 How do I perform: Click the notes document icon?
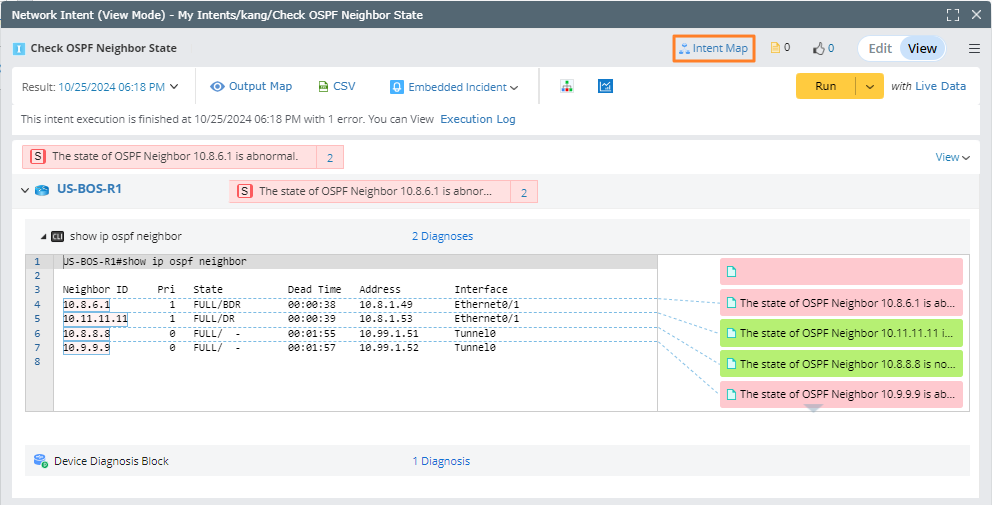click(774, 48)
